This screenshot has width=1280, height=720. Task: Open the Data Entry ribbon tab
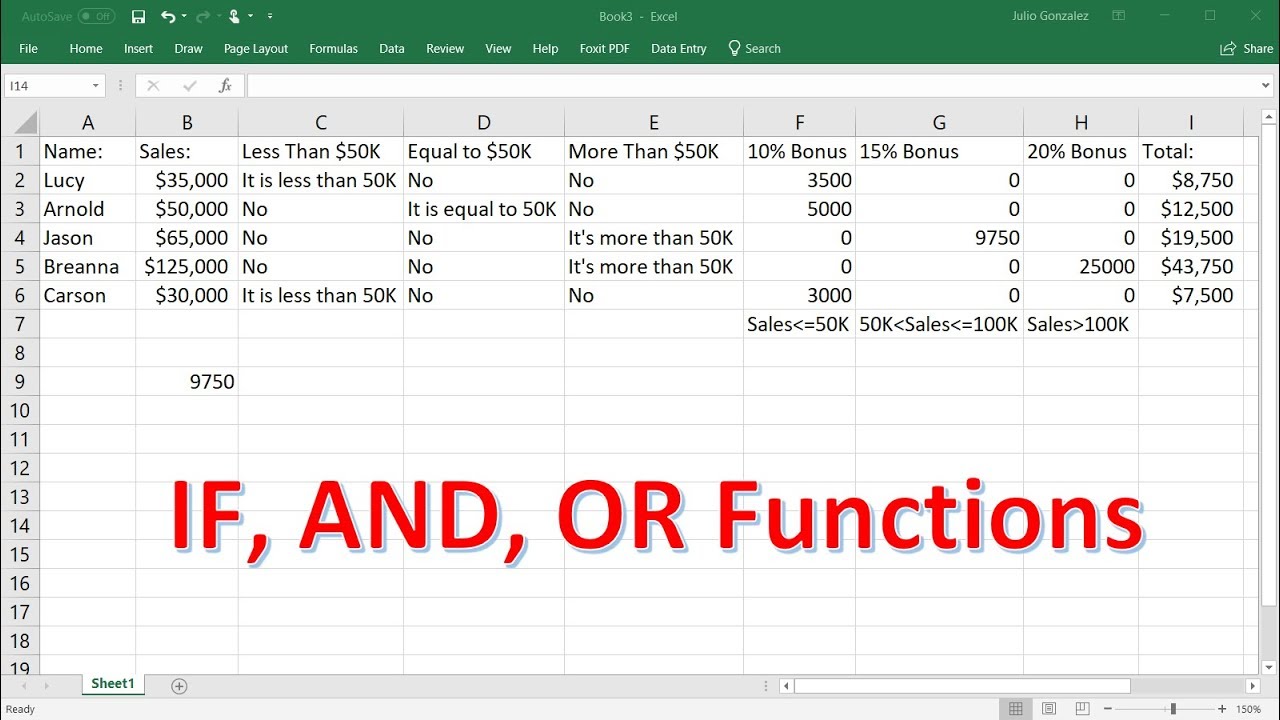pyautogui.click(x=678, y=48)
